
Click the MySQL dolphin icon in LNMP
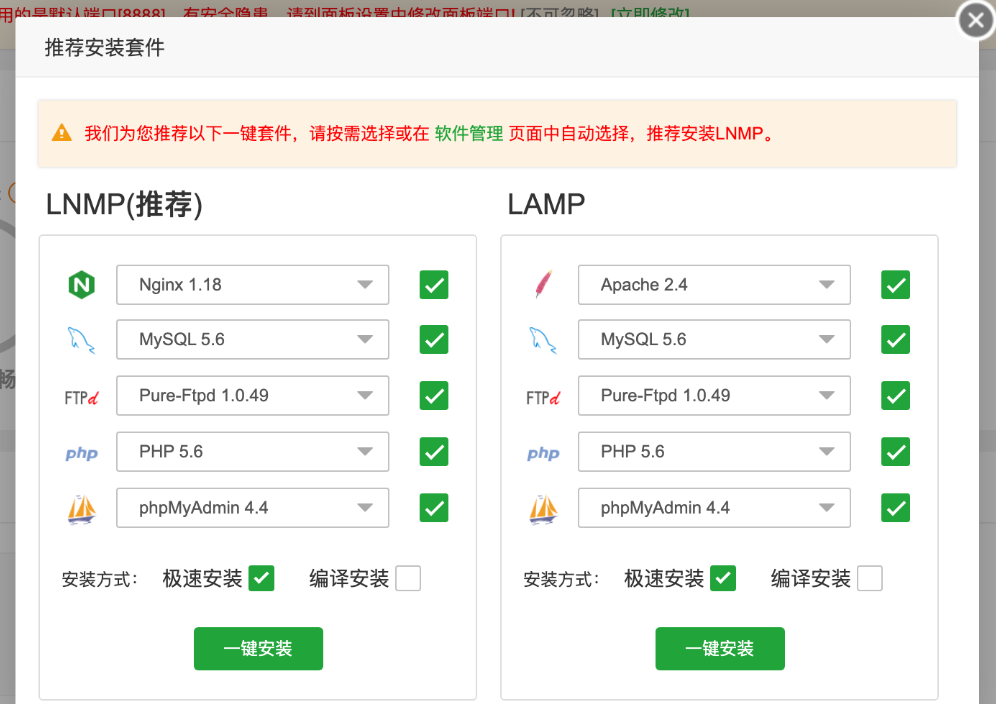[x=81, y=341]
